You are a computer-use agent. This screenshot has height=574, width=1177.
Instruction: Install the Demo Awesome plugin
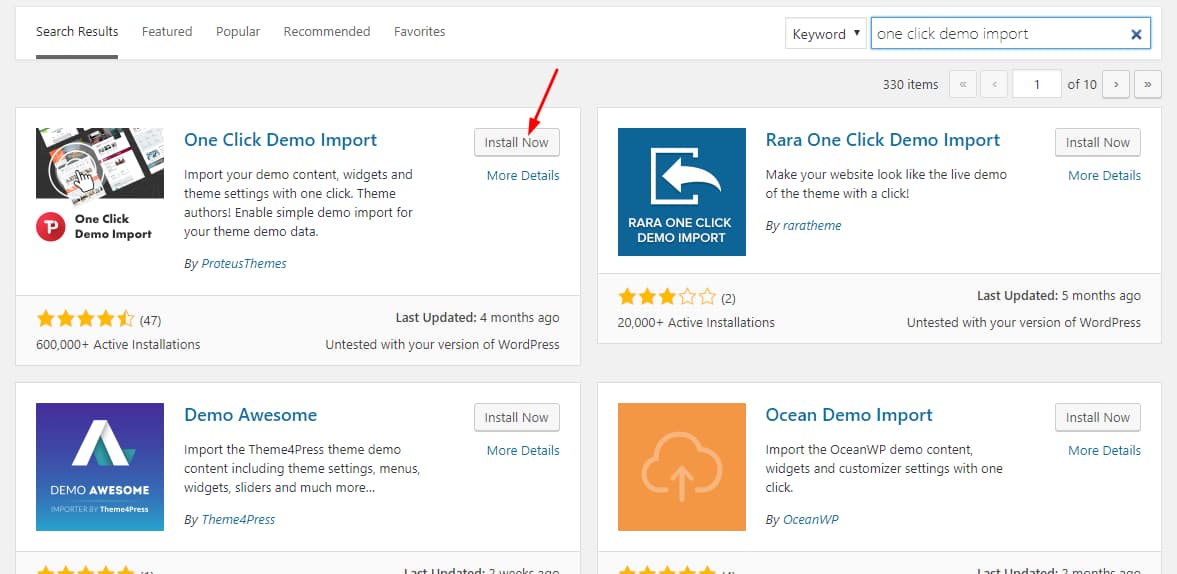[x=516, y=417]
